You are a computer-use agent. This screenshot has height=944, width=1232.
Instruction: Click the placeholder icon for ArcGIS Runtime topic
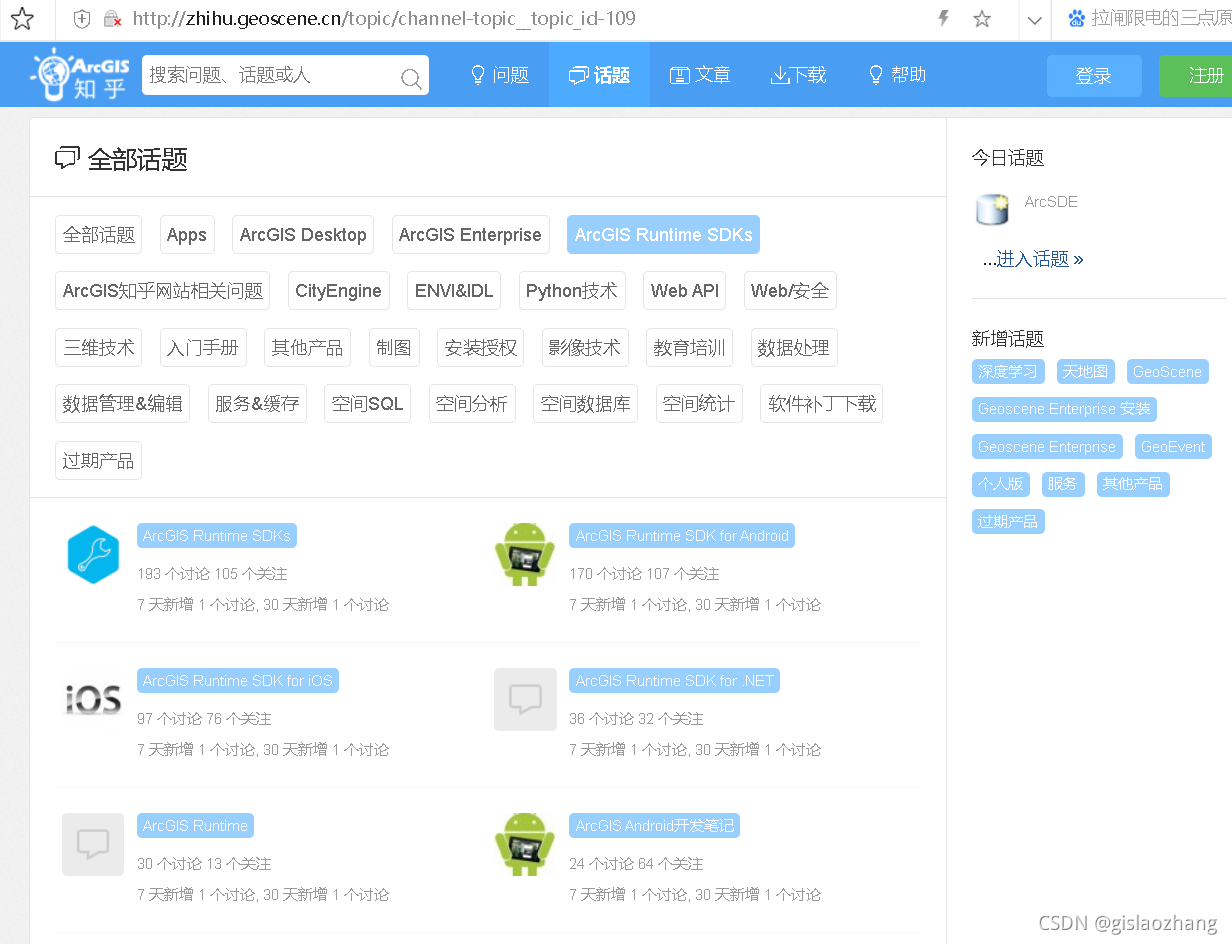(x=93, y=844)
